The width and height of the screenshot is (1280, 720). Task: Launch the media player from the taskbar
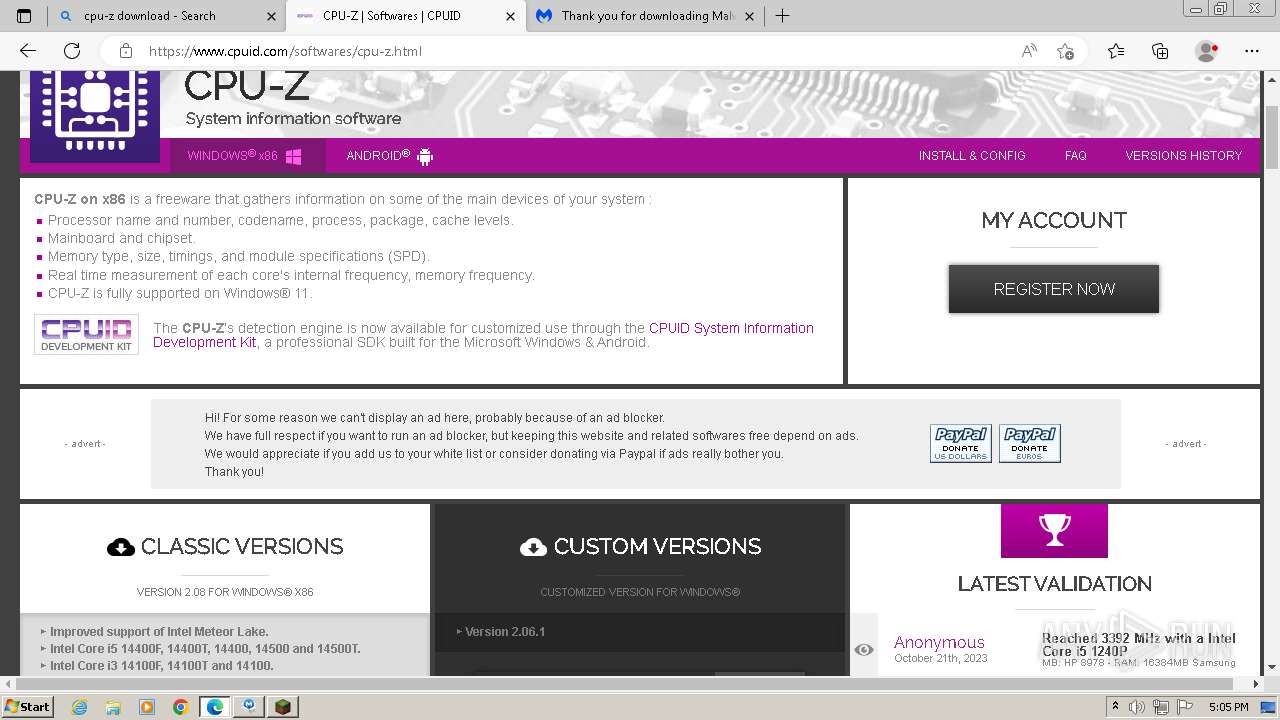(x=147, y=707)
